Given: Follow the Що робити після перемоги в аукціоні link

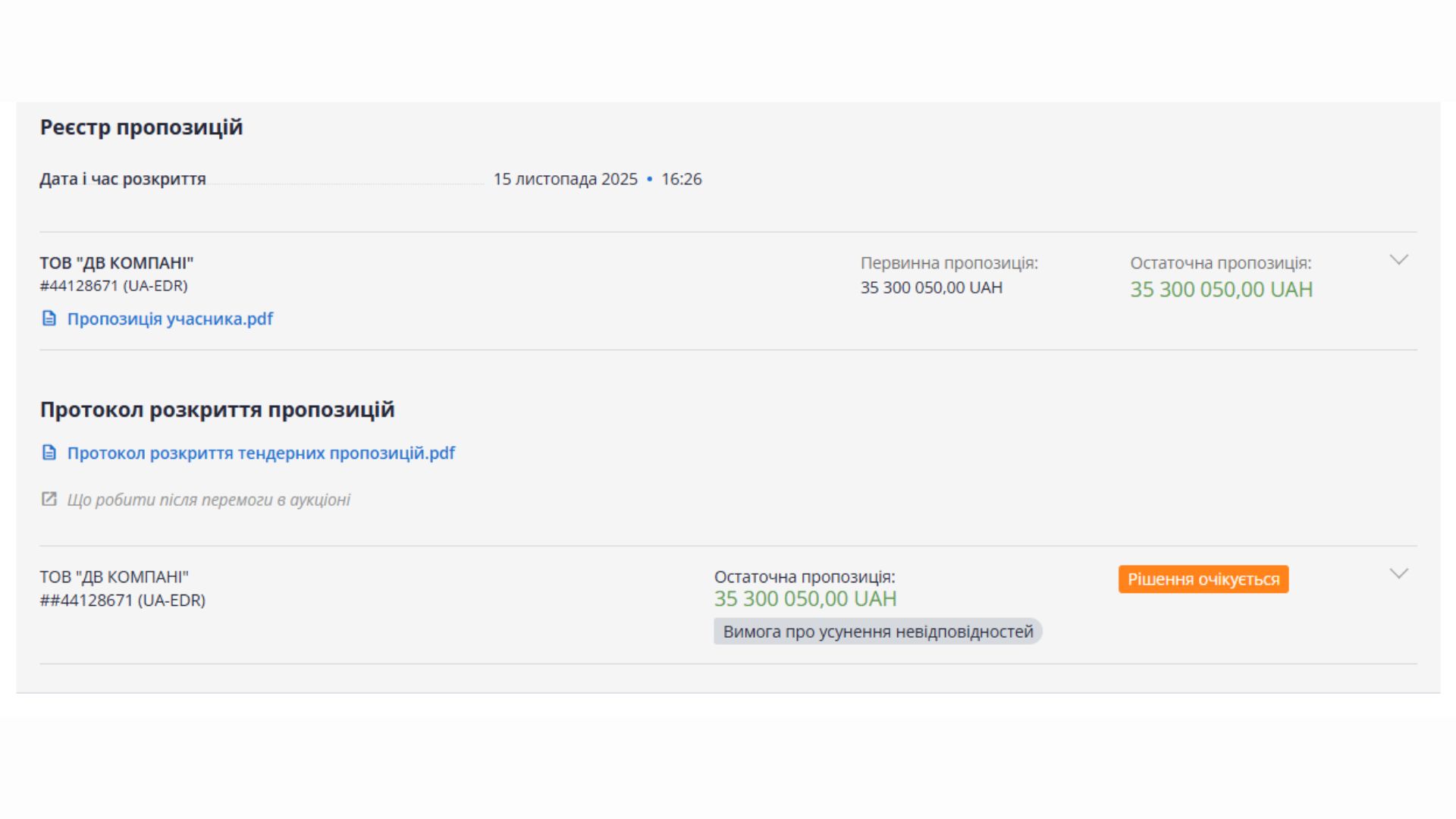Looking at the screenshot, I should [x=209, y=500].
